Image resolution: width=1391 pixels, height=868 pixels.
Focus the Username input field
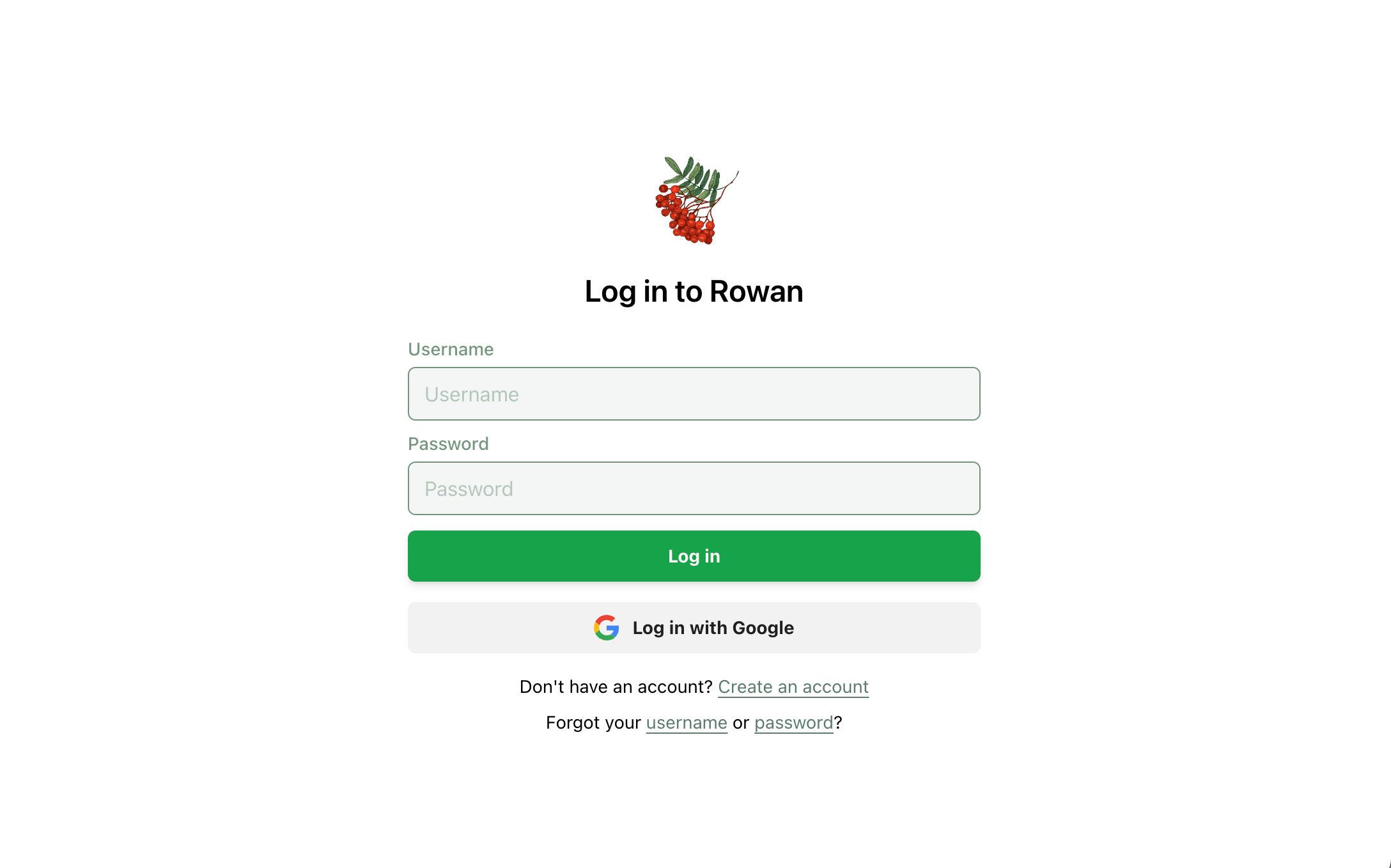[x=694, y=394]
